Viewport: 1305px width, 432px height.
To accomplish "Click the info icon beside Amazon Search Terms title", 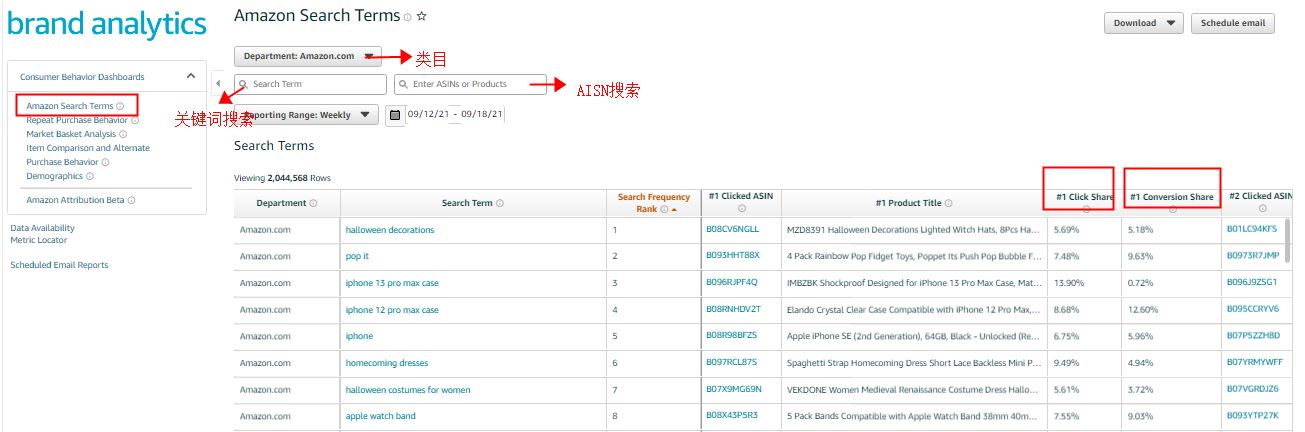I will [407, 17].
